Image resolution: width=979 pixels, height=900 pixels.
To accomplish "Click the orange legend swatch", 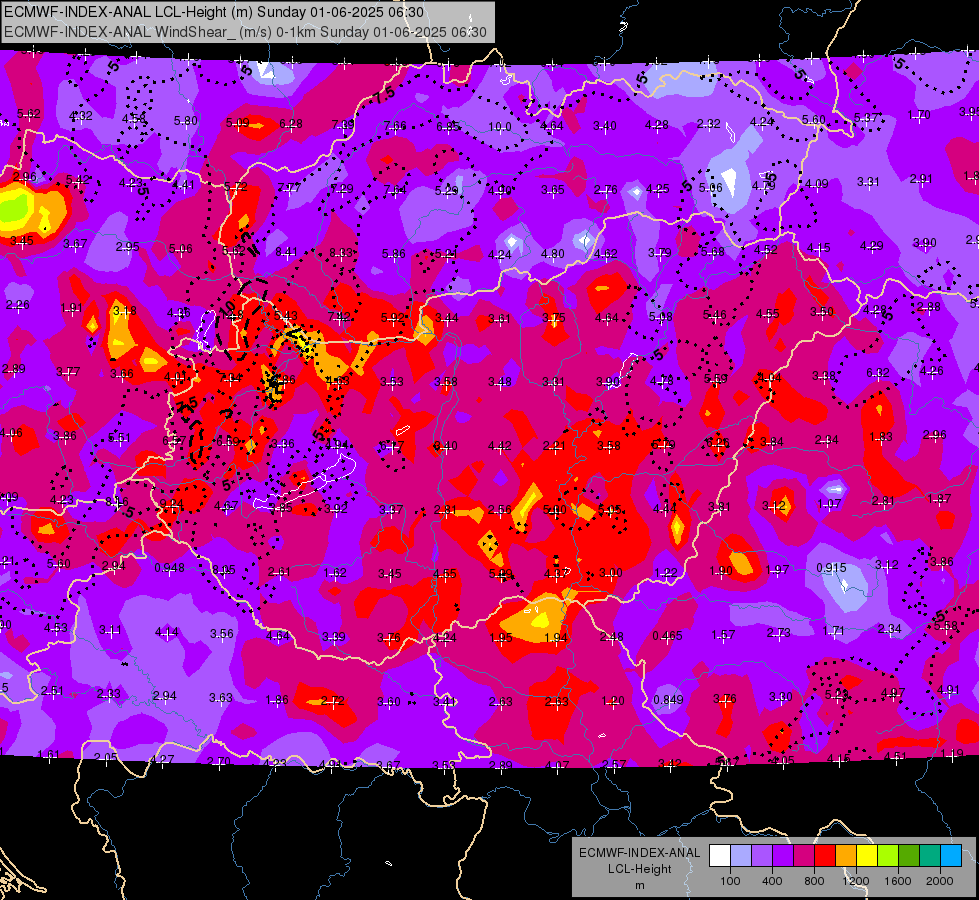I will tap(846, 855).
